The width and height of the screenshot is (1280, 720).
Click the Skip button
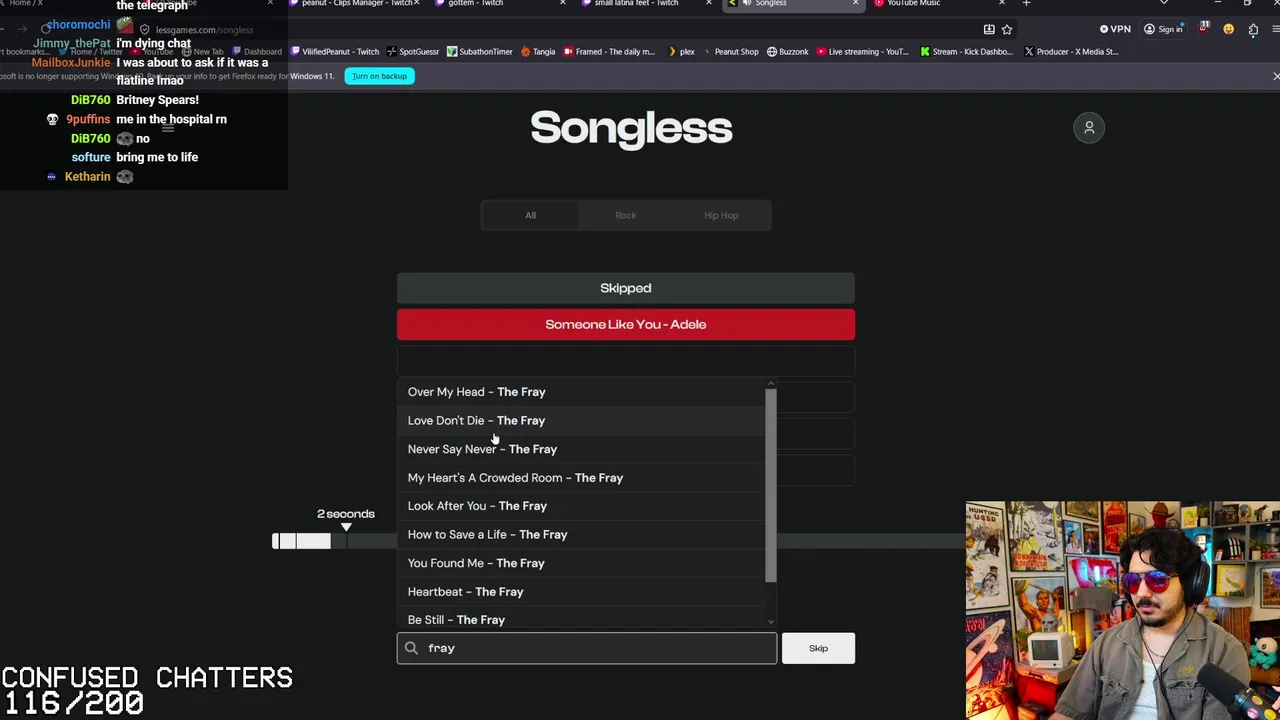818,648
